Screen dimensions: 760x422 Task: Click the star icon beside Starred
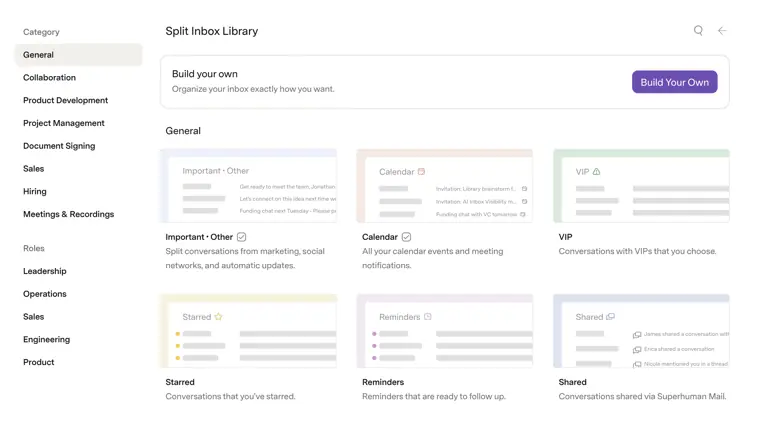point(218,316)
